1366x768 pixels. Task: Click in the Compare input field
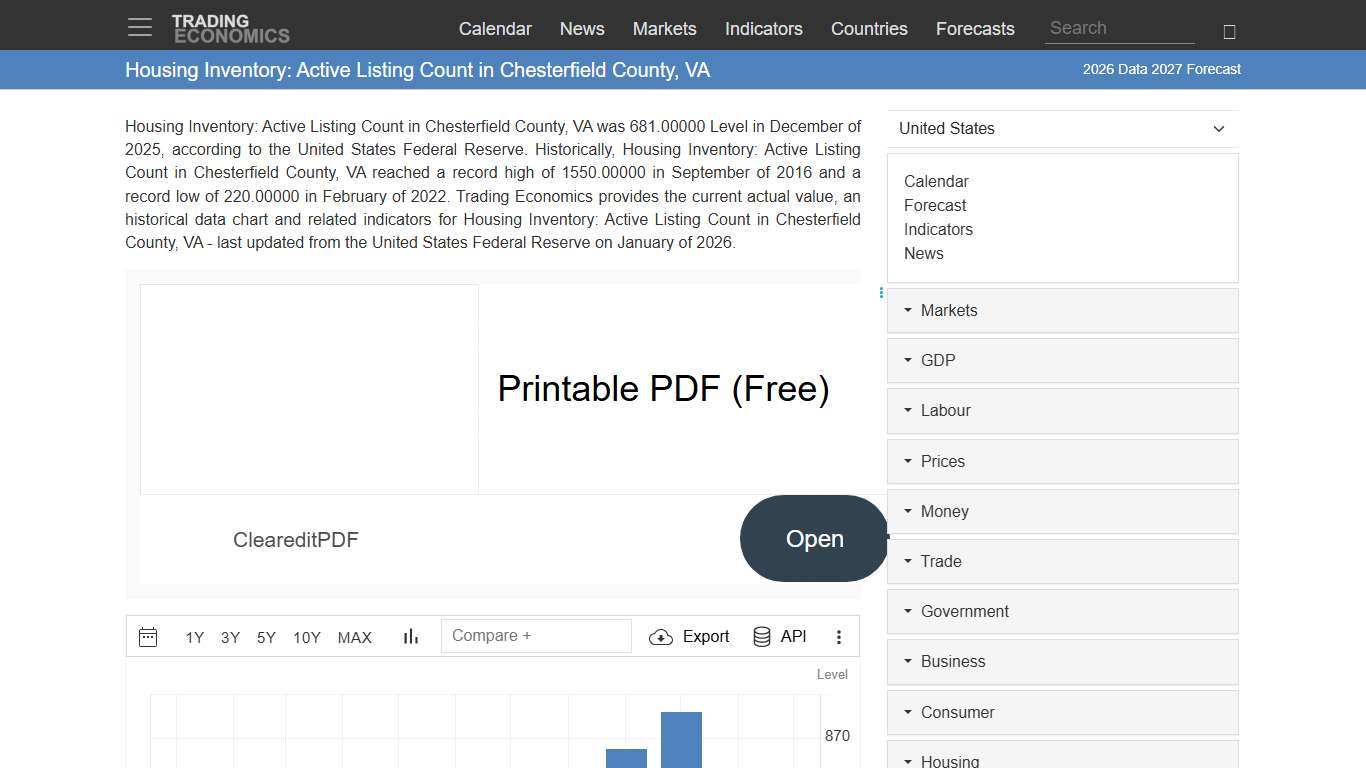pos(536,636)
